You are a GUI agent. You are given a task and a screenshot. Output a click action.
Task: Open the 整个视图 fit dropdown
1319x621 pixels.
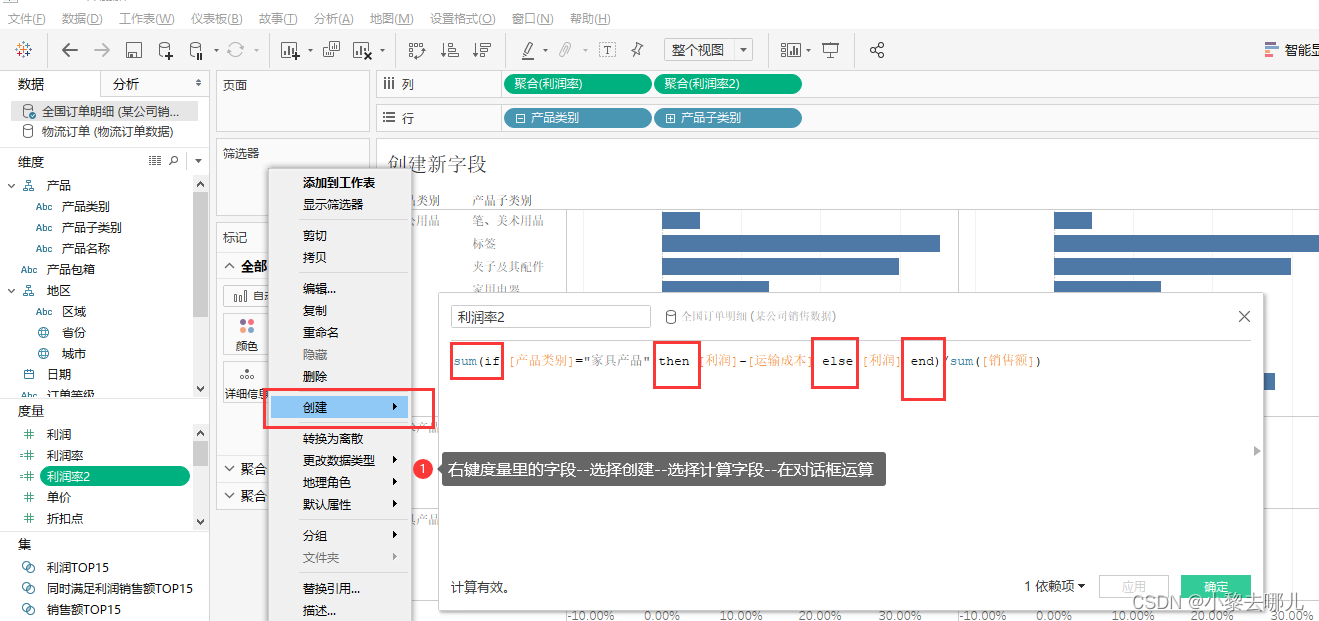click(x=743, y=49)
